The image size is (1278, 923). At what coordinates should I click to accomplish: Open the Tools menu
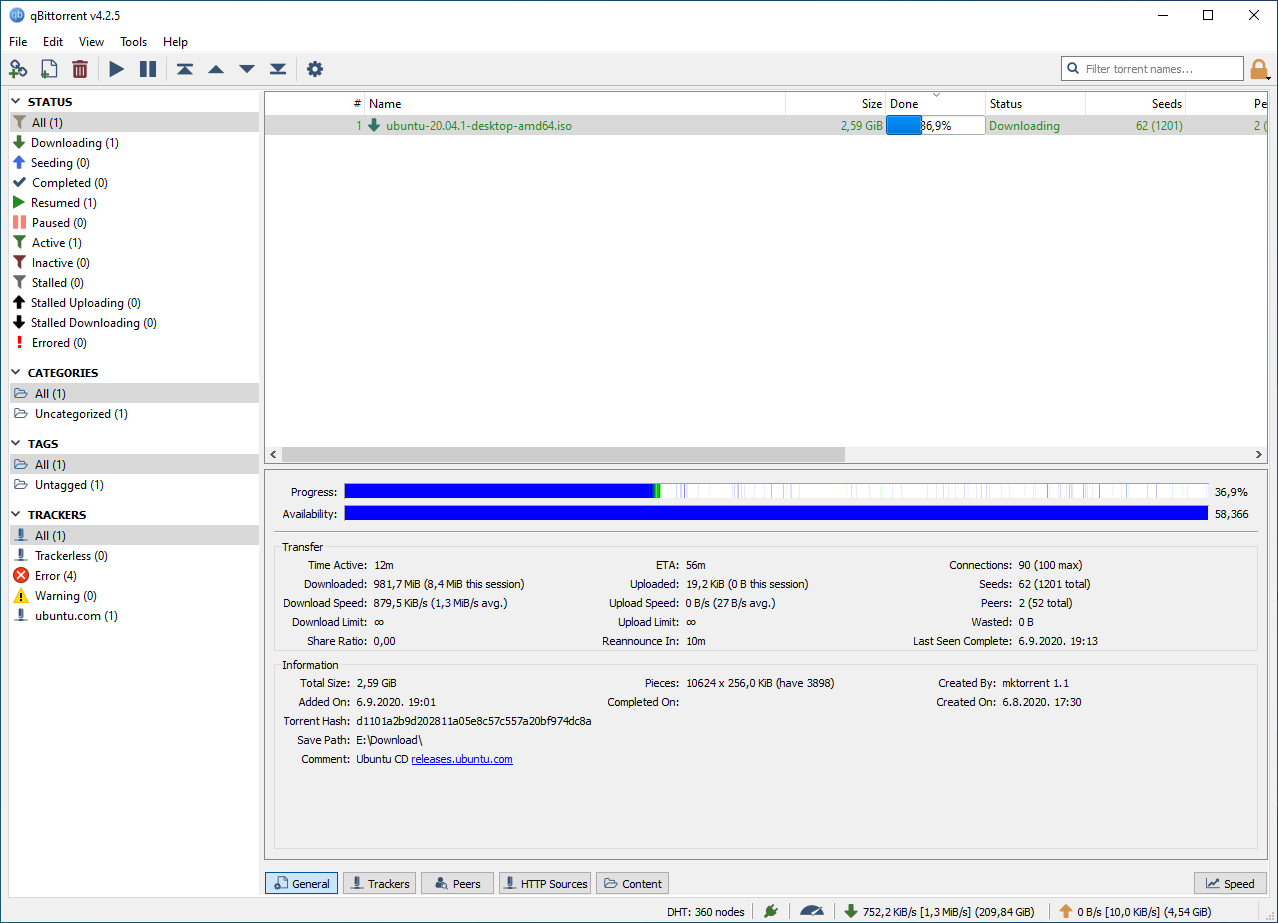pos(133,42)
